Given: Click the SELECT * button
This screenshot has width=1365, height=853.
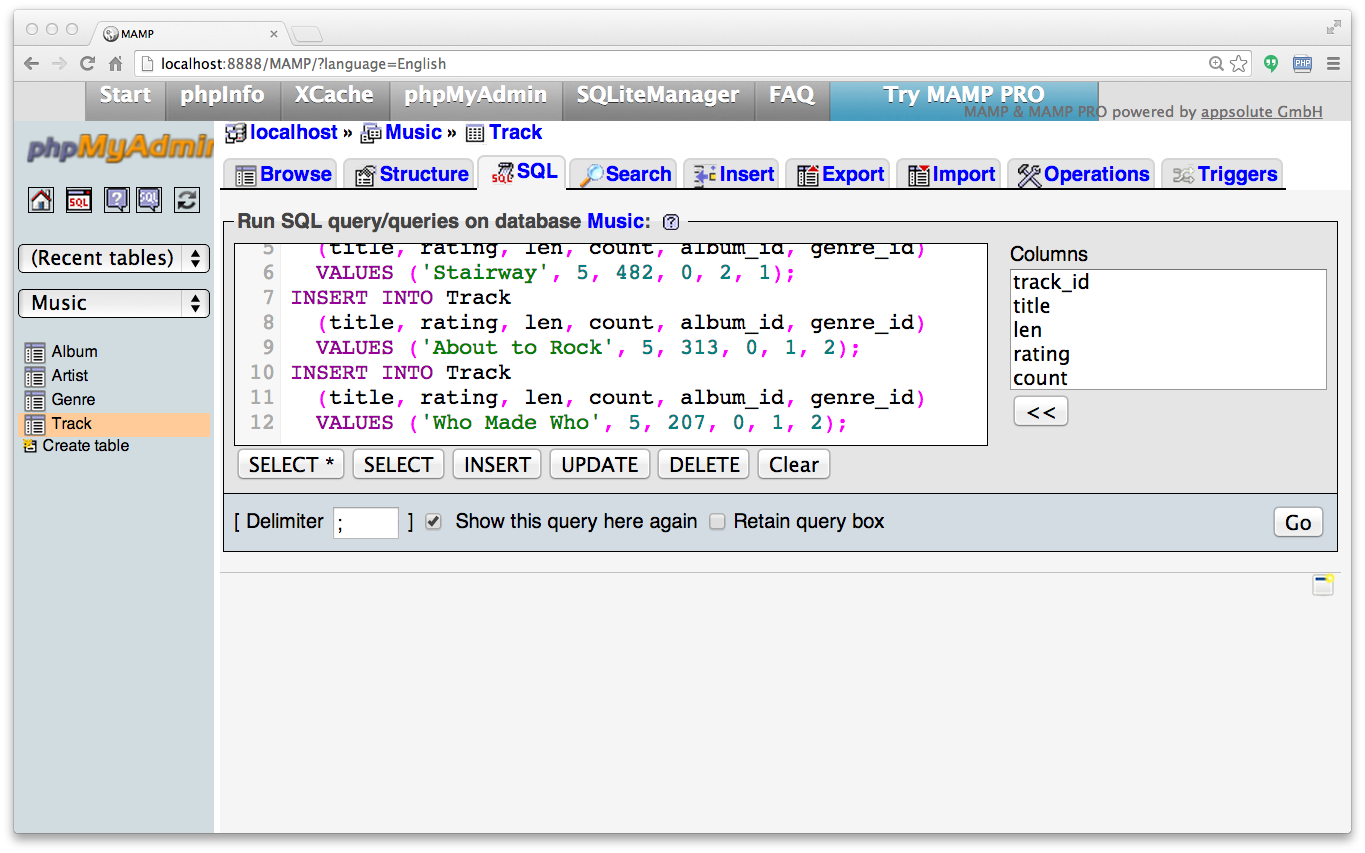Looking at the screenshot, I should click(x=291, y=465).
